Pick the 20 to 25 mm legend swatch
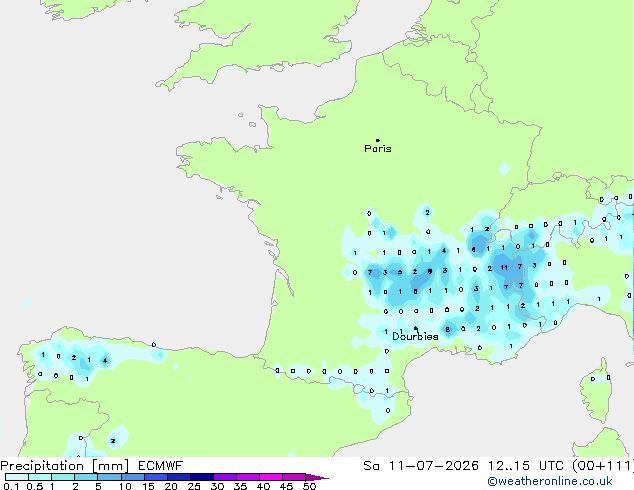Viewport: 634px width, 490px height. [x=178, y=477]
